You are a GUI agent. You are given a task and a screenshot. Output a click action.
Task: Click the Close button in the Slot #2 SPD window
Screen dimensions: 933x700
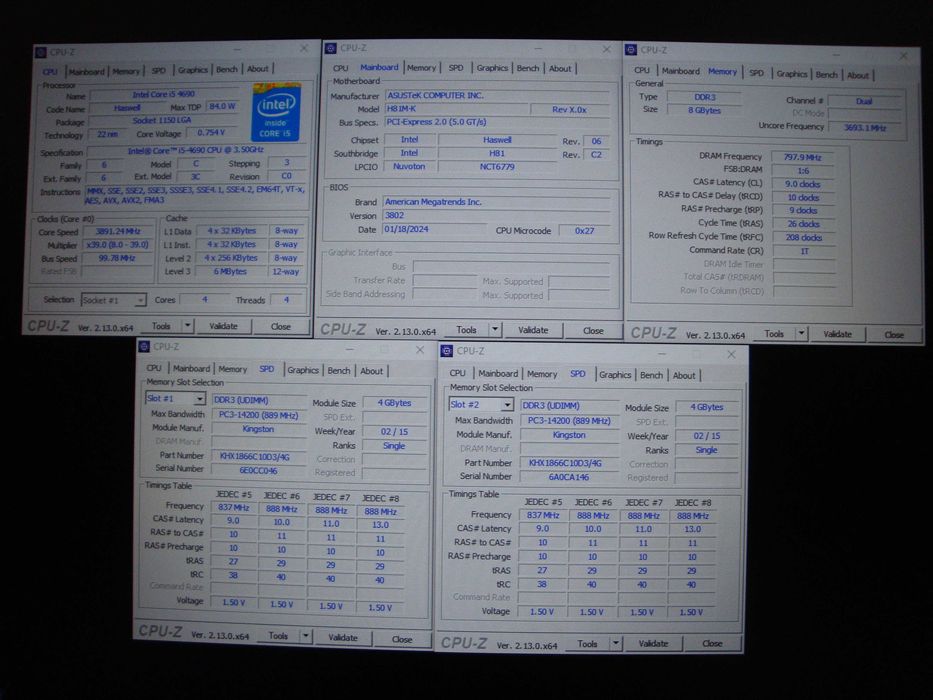coord(712,643)
